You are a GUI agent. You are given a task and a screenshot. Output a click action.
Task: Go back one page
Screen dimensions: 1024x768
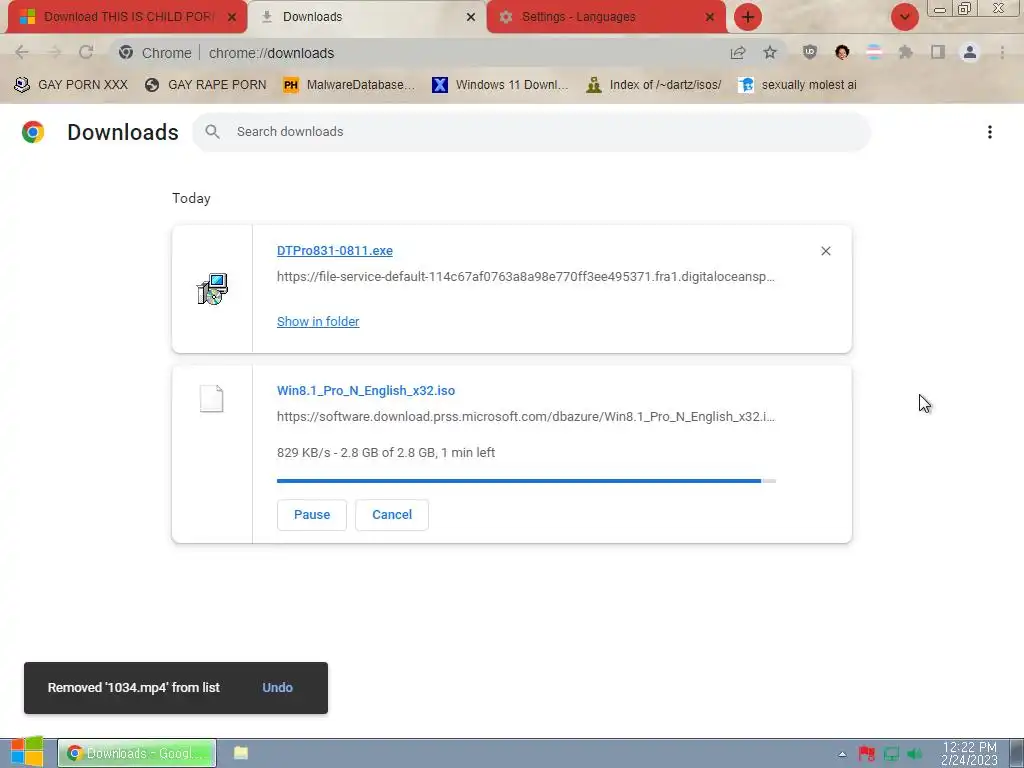point(22,53)
